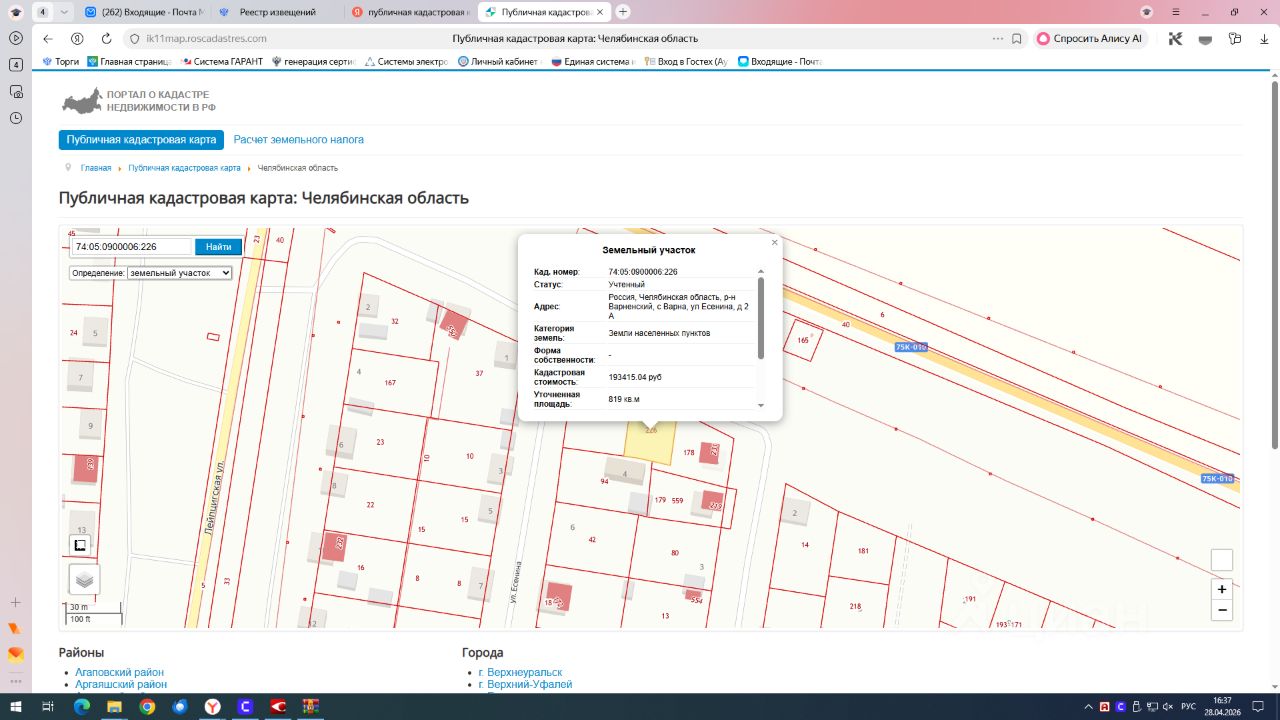Open the three-dots menu in the address bar
Image resolution: width=1280 pixels, height=720 pixels.
click(x=997, y=38)
